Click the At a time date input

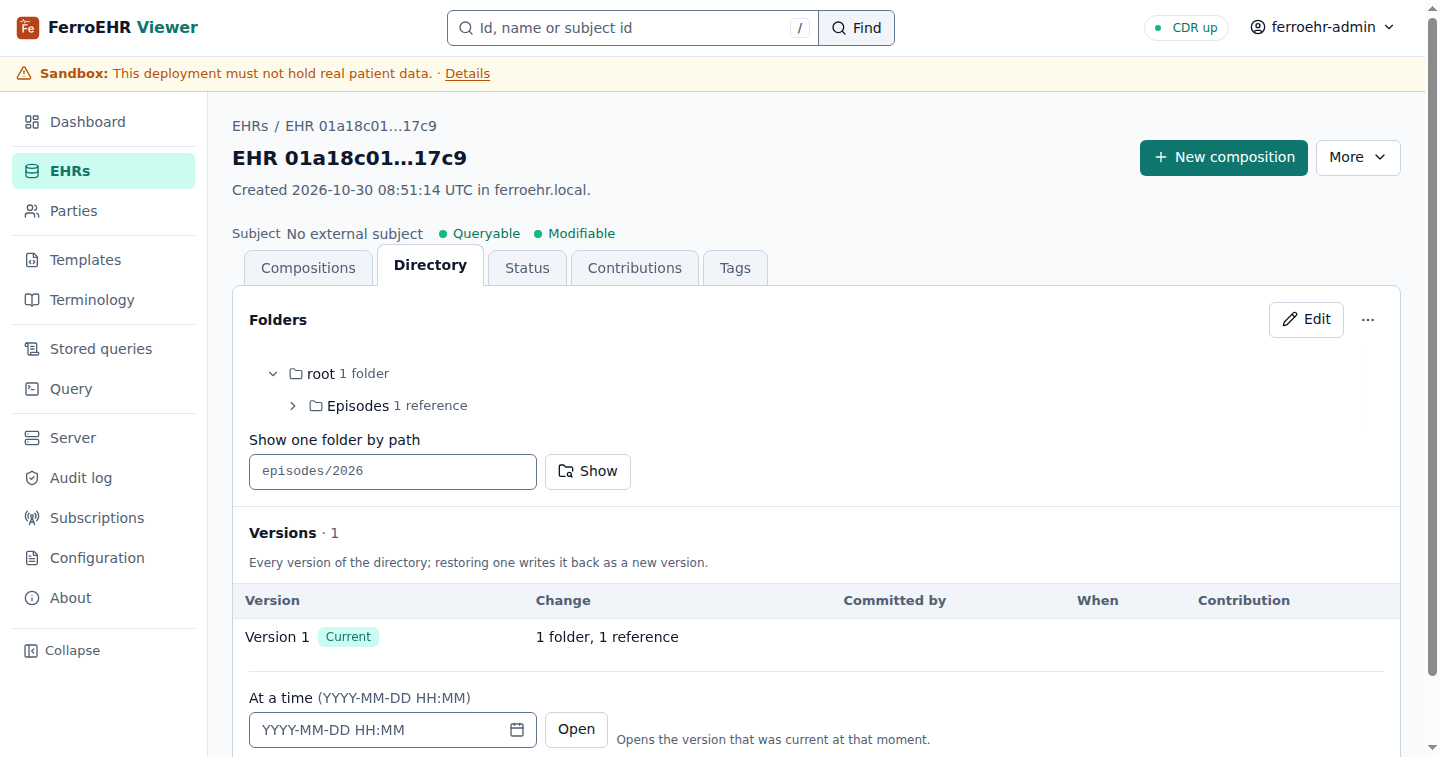point(393,730)
